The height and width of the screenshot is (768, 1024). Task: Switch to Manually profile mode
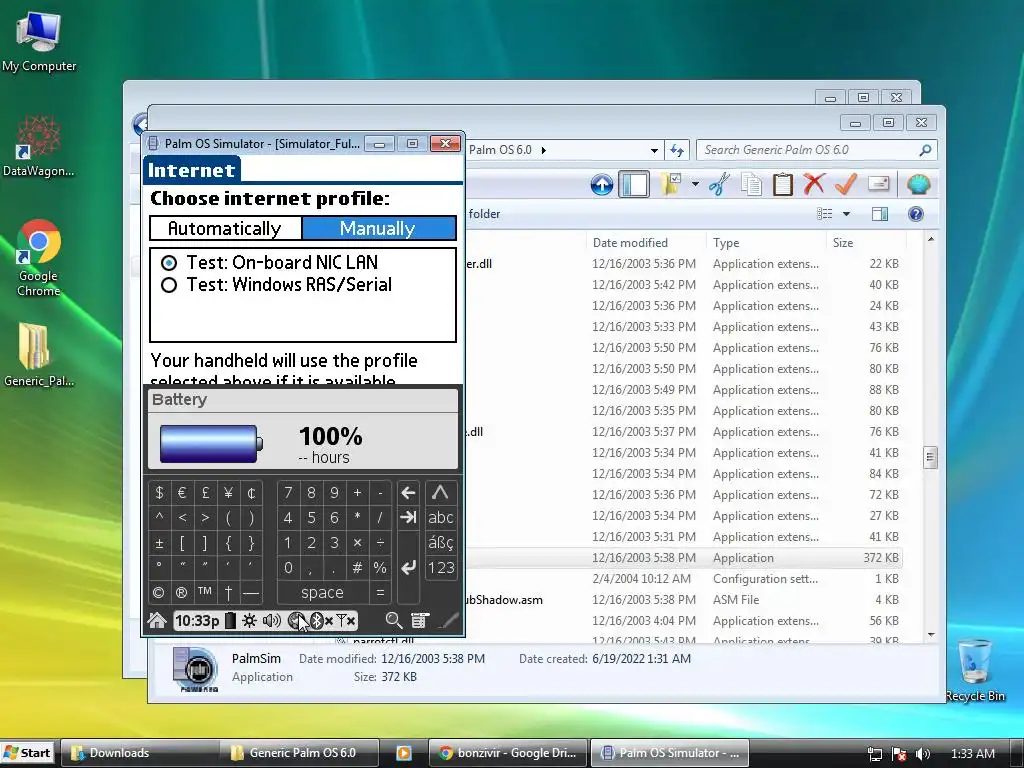378,229
